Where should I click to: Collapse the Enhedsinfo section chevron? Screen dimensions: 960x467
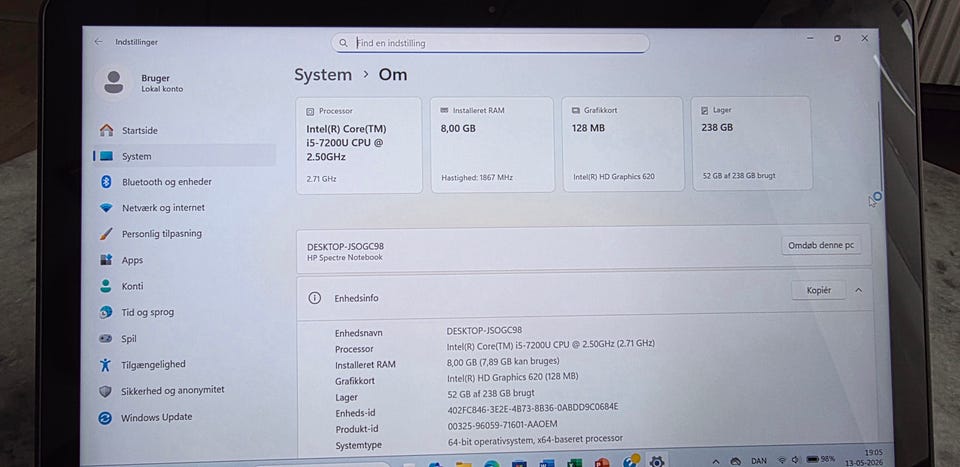click(858, 290)
